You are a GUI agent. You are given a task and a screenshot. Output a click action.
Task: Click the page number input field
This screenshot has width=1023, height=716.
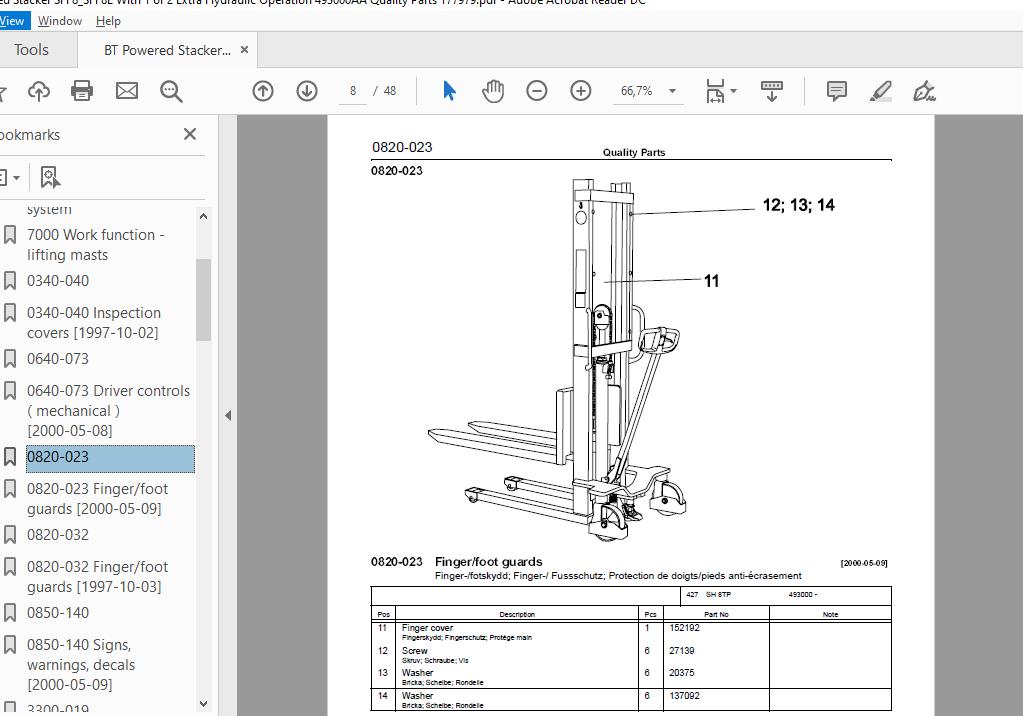pos(352,91)
